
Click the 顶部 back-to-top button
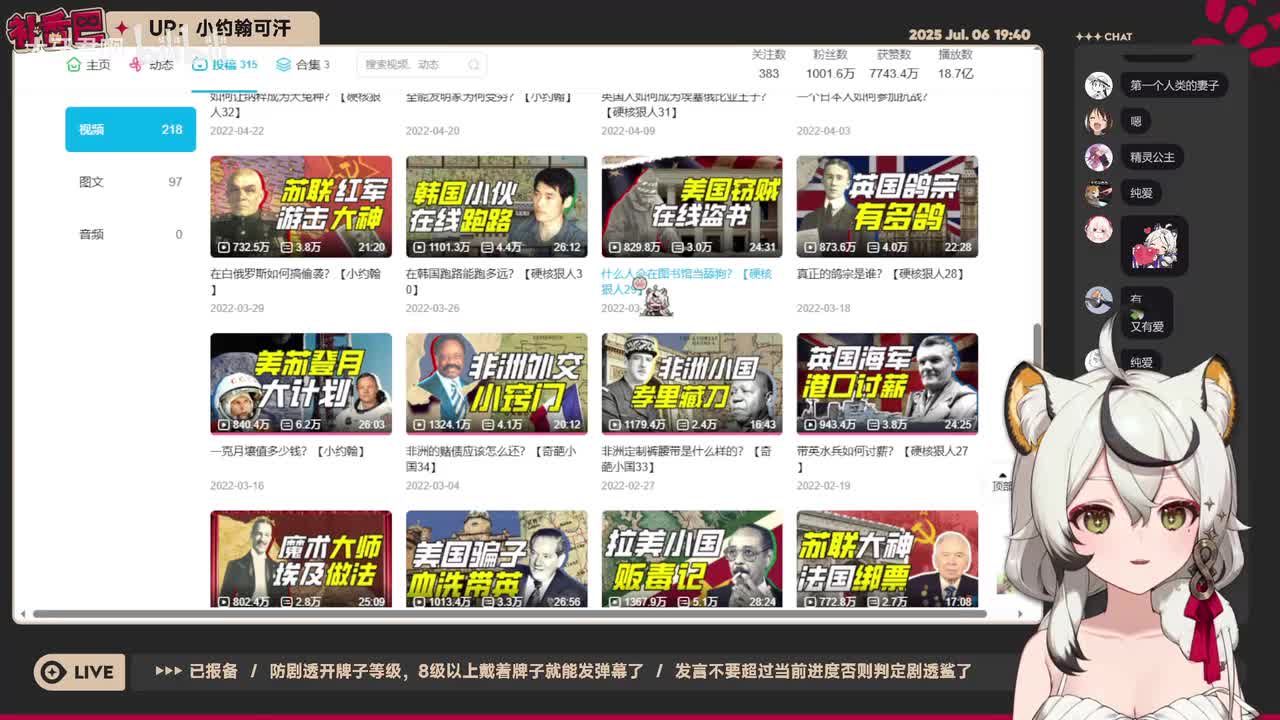click(1001, 481)
